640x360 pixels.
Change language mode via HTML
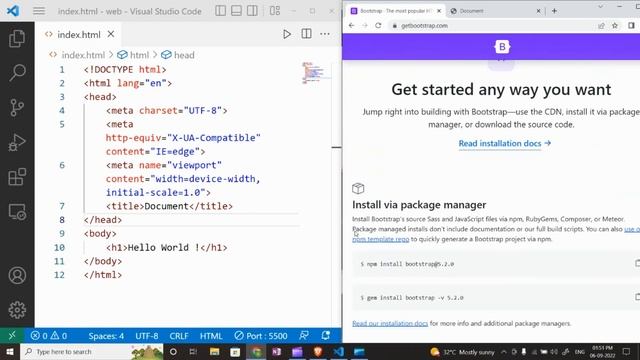(211, 336)
